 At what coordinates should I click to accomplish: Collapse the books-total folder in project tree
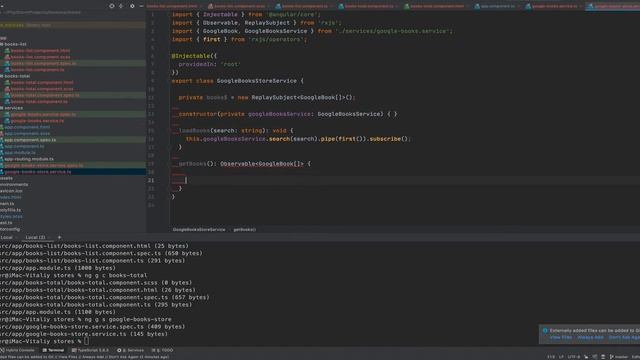coord(16,76)
